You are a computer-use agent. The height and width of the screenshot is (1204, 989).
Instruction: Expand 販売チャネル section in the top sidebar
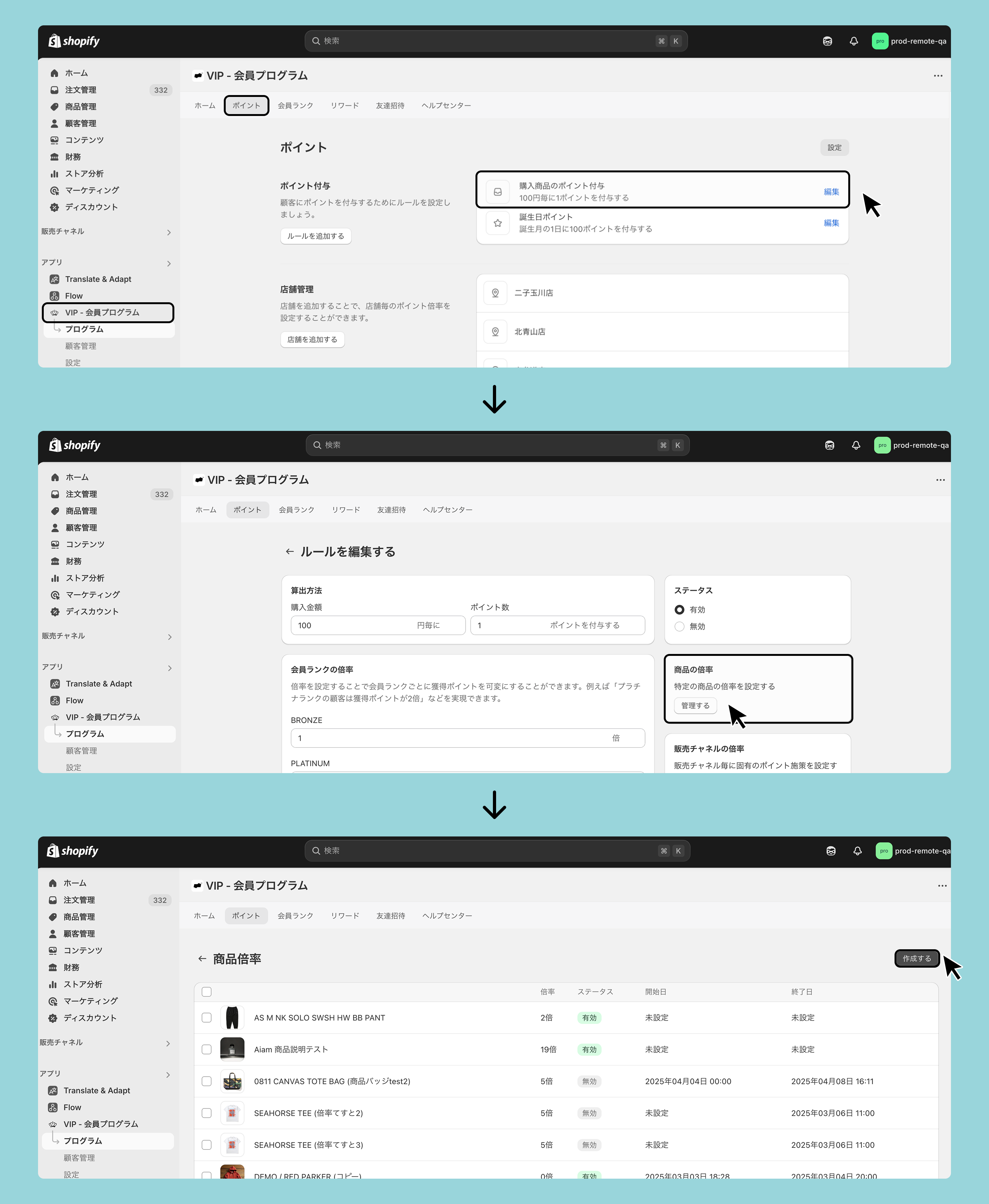point(169,232)
